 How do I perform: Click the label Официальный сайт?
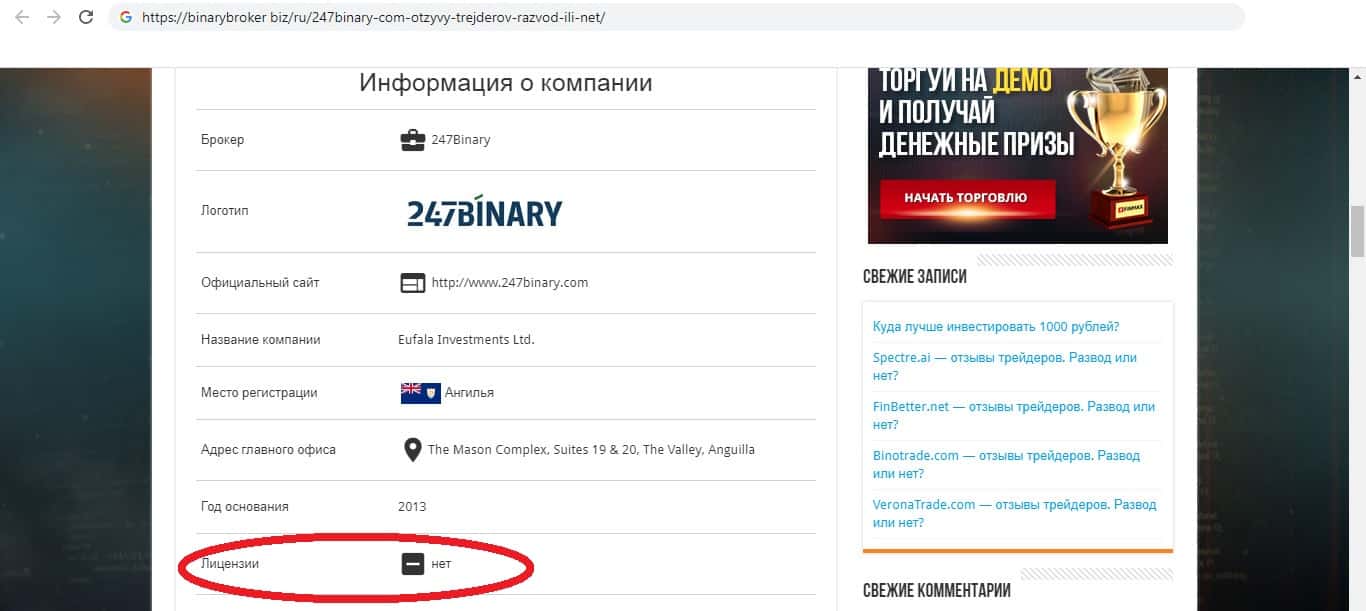click(x=260, y=283)
